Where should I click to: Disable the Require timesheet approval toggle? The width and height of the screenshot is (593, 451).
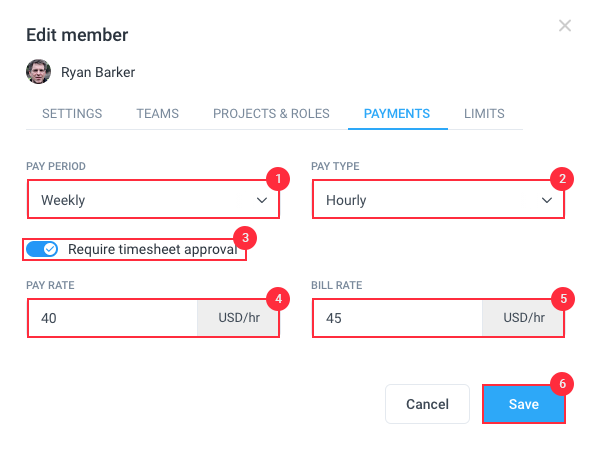(42, 249)
